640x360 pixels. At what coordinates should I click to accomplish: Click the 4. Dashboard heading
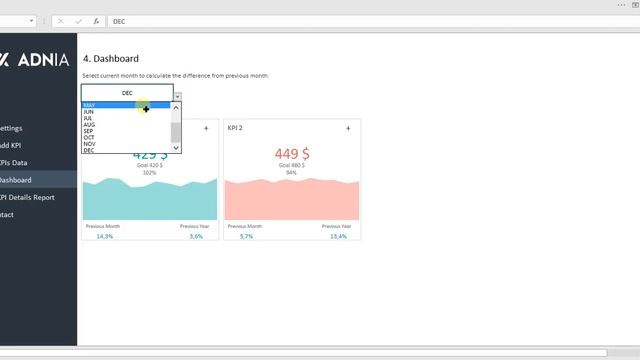111,59
